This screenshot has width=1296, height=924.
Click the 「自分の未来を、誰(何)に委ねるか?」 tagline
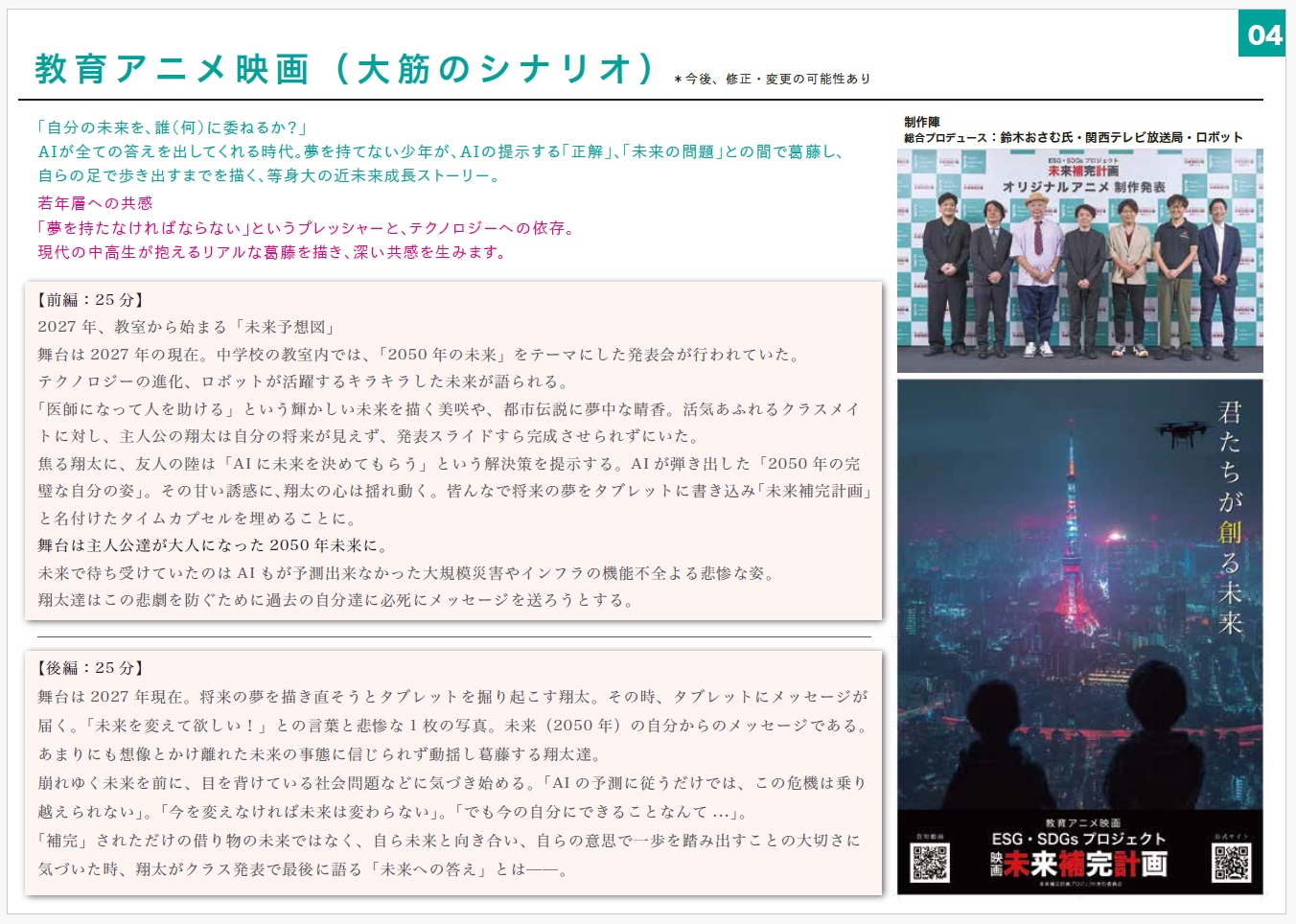(x=172, y=127)
